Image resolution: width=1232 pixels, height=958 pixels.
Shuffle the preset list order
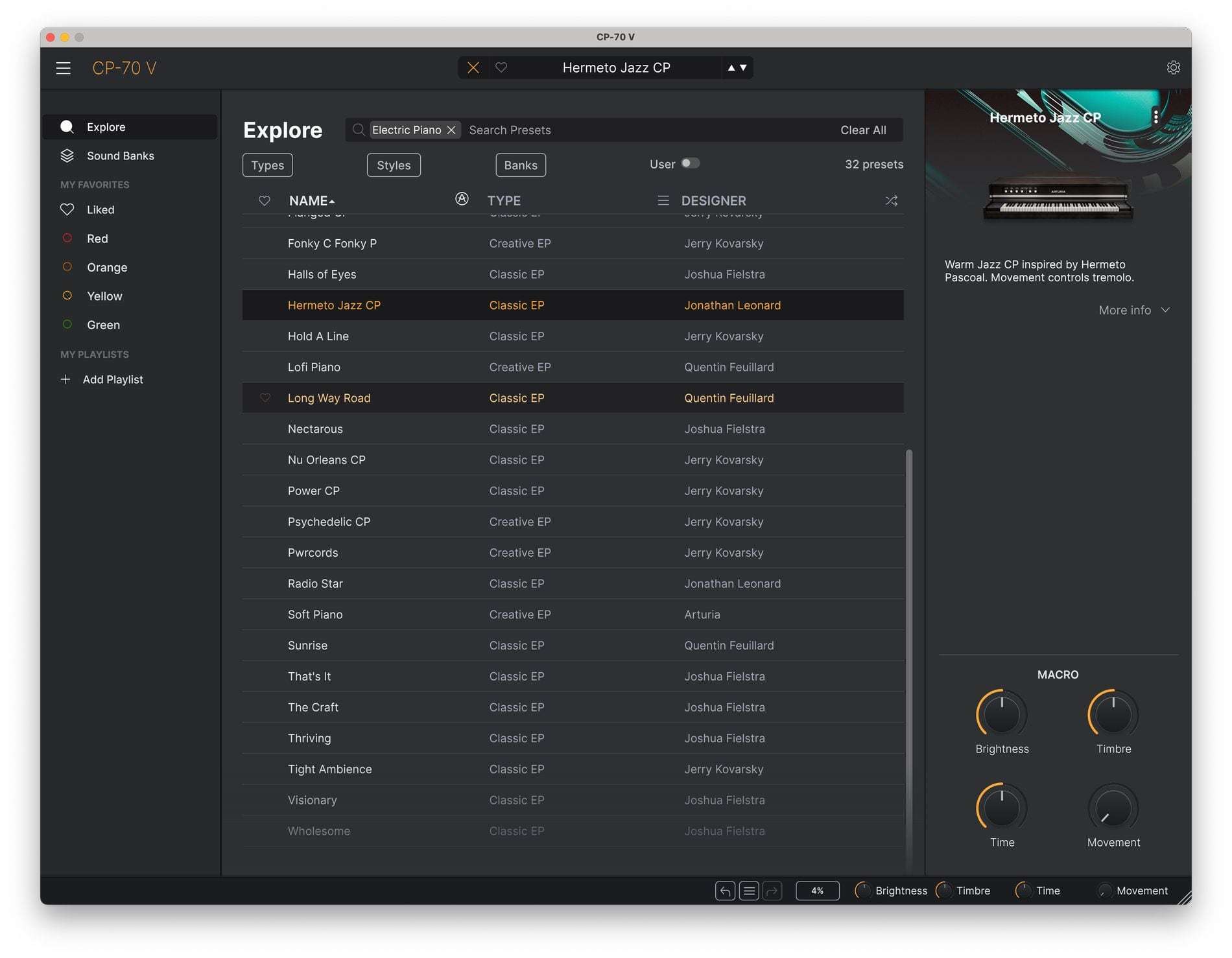[891, 201]
